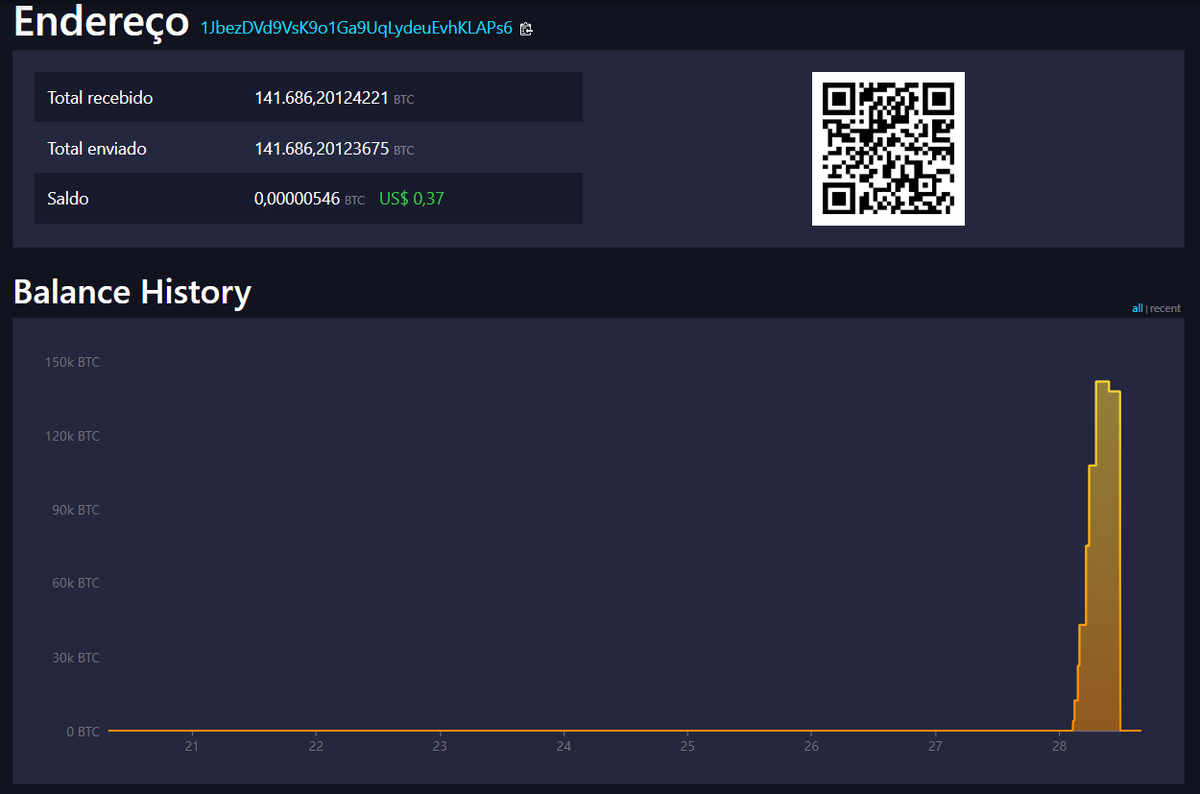Click the x-axis tick labeled 21

tap(192, 746)
